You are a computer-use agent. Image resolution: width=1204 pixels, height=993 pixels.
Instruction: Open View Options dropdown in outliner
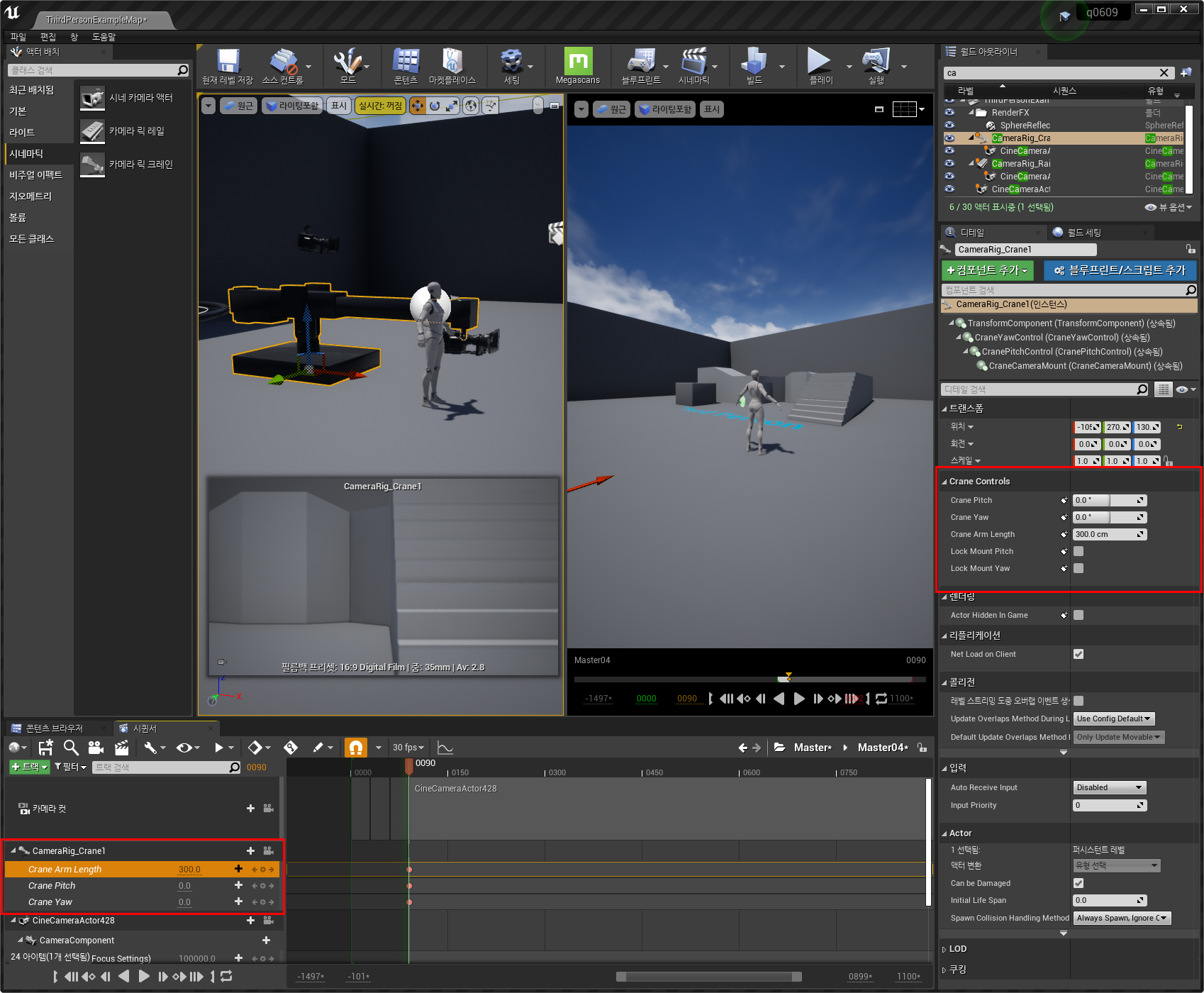[1169, 207]
